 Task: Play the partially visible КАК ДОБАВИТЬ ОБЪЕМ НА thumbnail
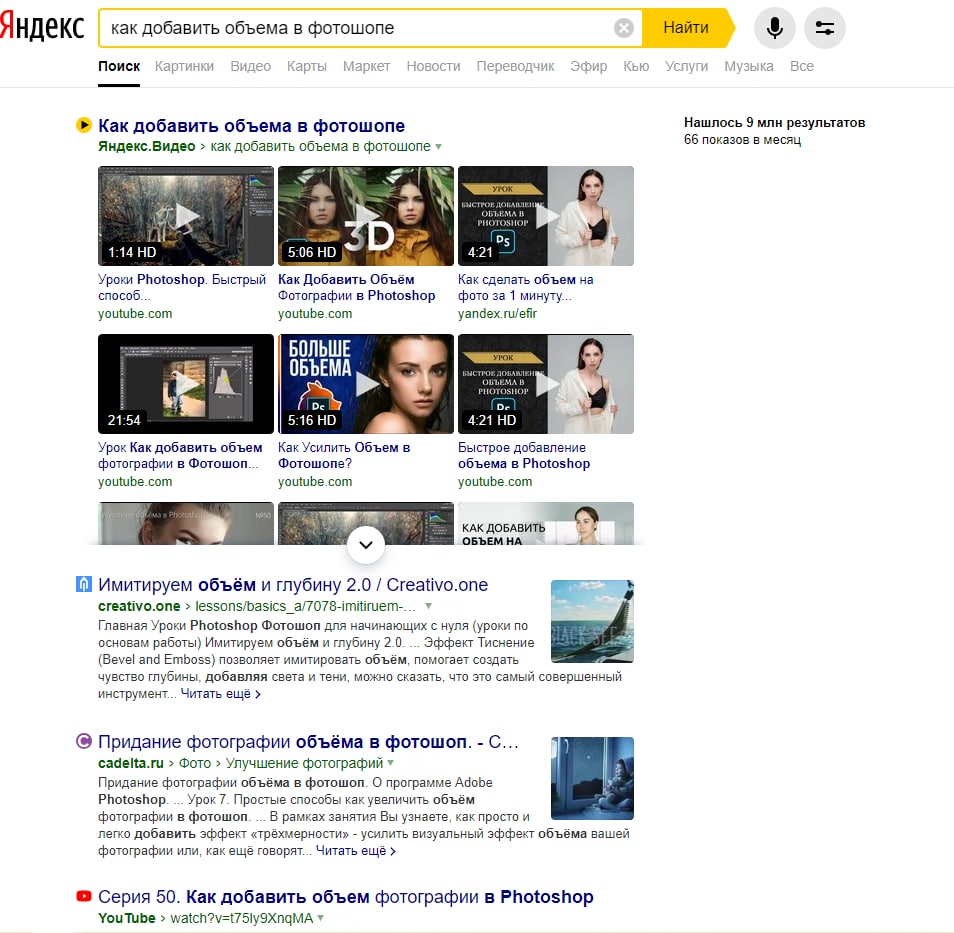[x=546, y=523]
